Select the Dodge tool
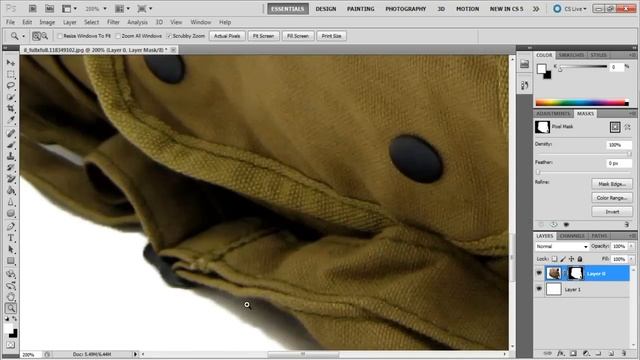Viewport: 640px width, 360px height. (11, 213)
